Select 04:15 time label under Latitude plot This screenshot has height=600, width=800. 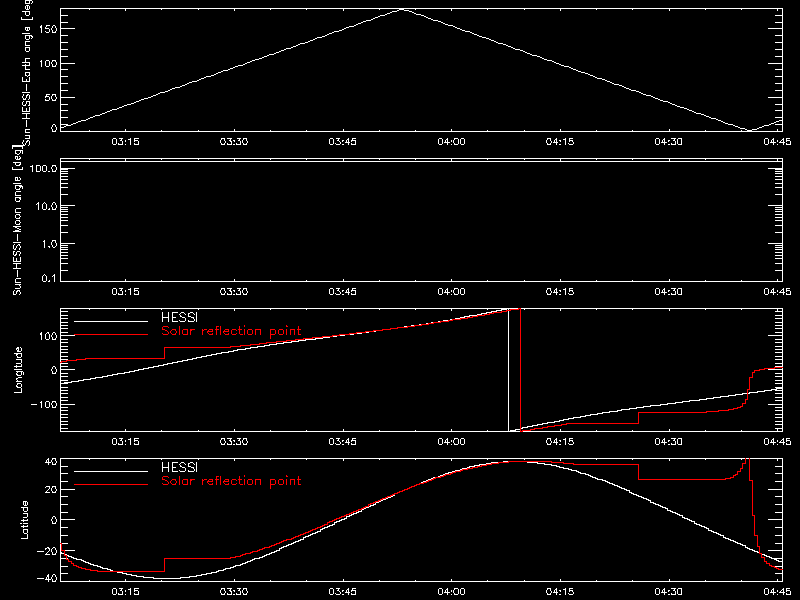pyautogui.click(x=560, y=591)
